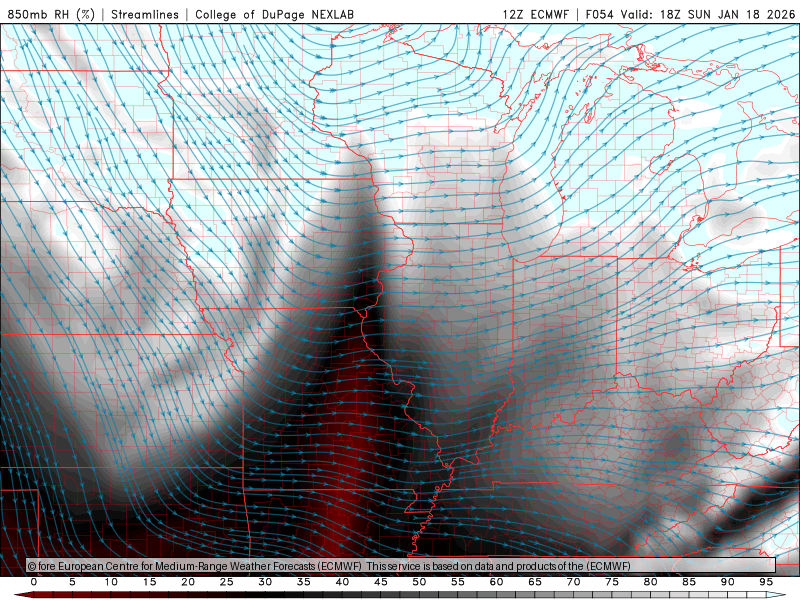This screenshot has height=600, width=800.
Task: Click the ECMWF copyright notice banner
Action: pyautogui.click(x=401, y=566)
